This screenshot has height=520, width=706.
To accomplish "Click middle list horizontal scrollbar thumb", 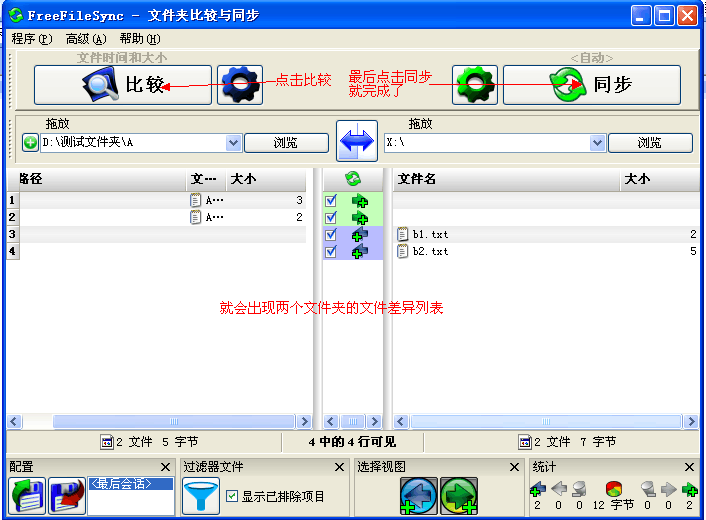I will coord(353,421).
